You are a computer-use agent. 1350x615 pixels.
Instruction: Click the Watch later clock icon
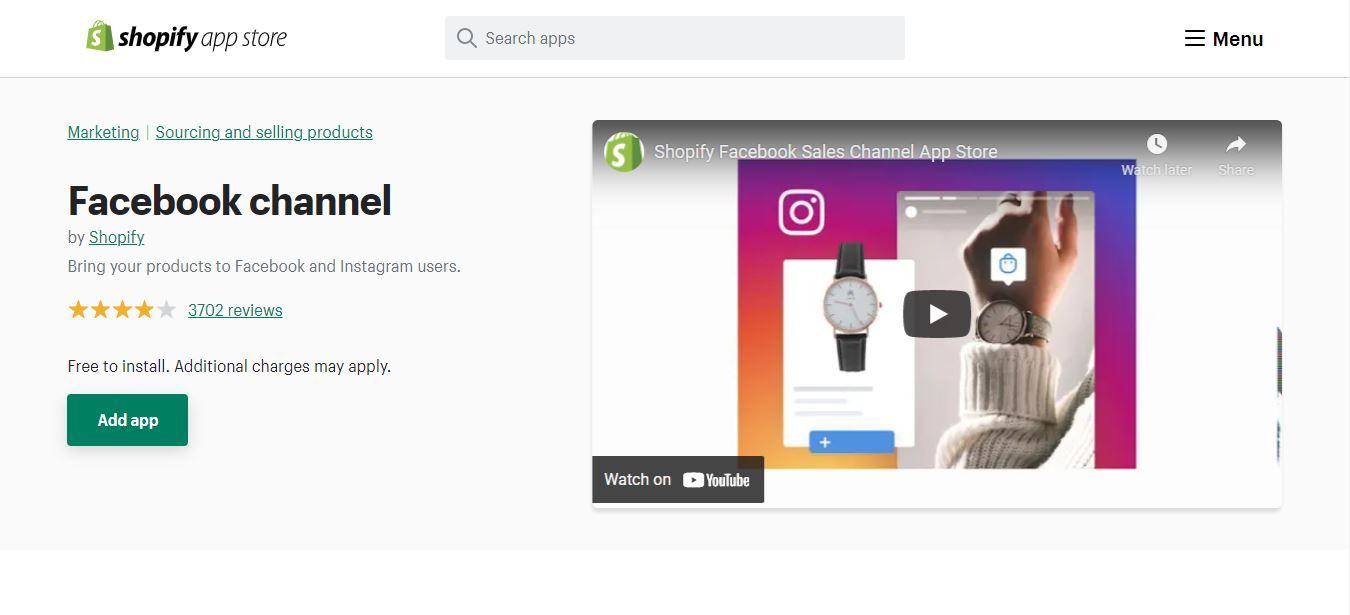click(x=1156, y=144)
